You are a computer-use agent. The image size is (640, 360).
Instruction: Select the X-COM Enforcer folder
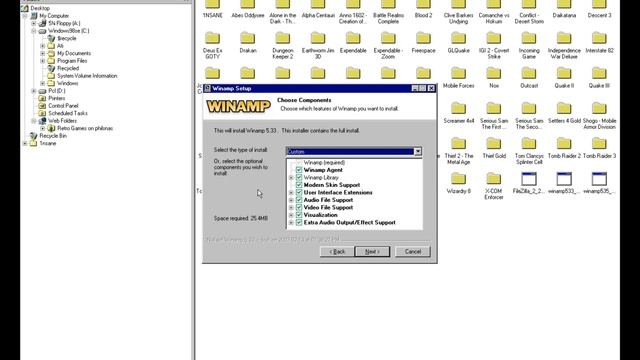pos(494,186)
